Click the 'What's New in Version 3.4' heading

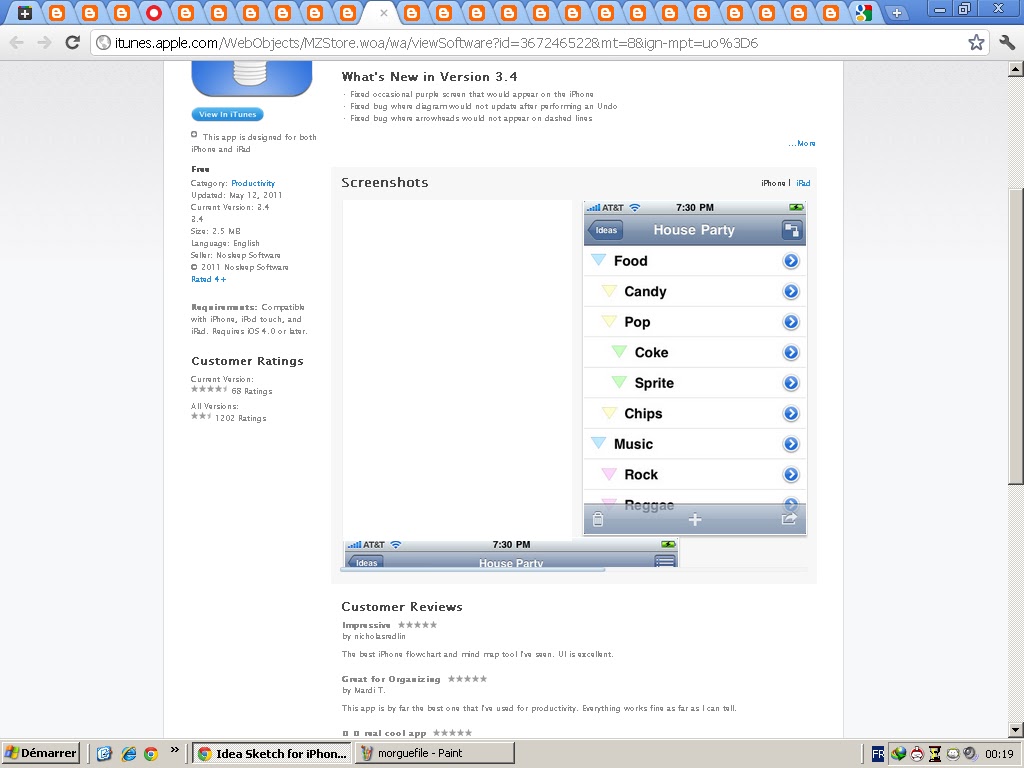point(429,77)
